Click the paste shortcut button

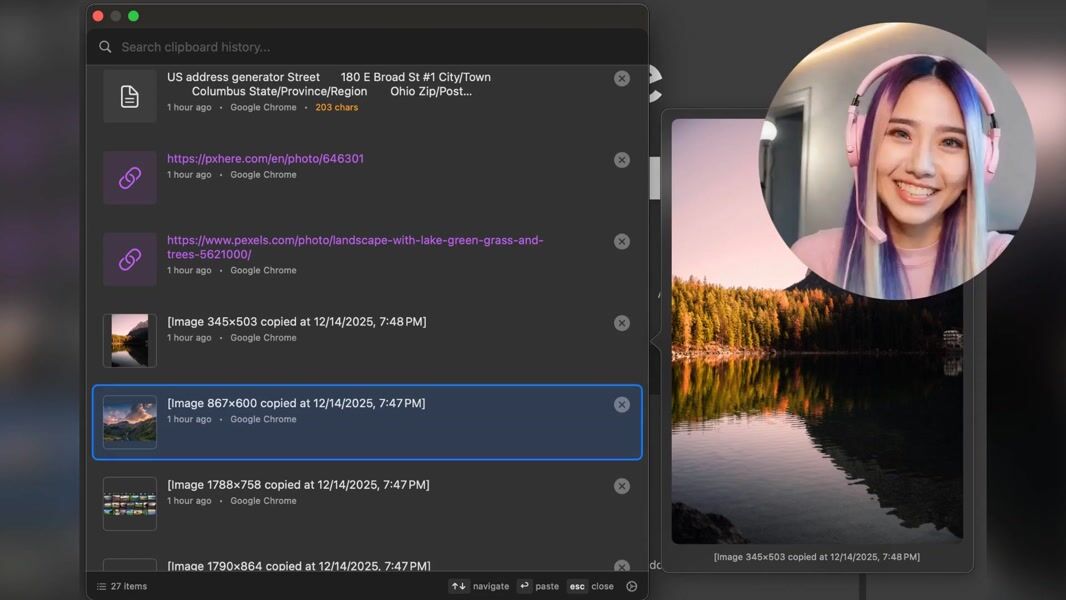click(538, 586)
